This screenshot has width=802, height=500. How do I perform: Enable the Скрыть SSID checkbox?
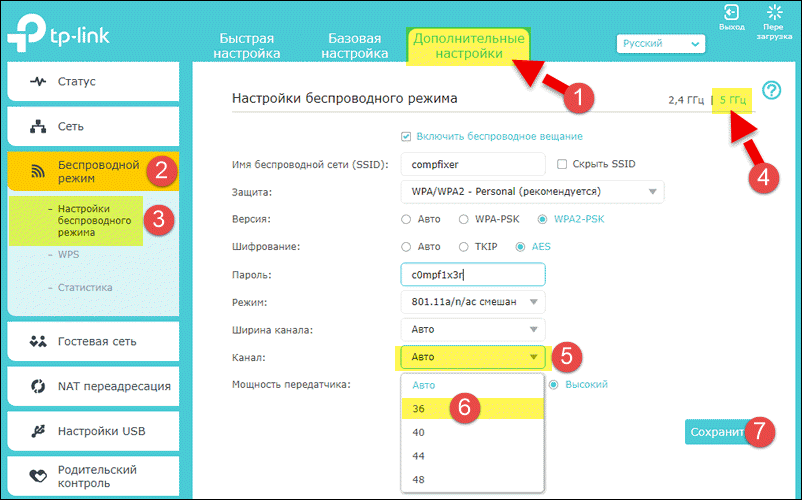[x=562, y=164]
